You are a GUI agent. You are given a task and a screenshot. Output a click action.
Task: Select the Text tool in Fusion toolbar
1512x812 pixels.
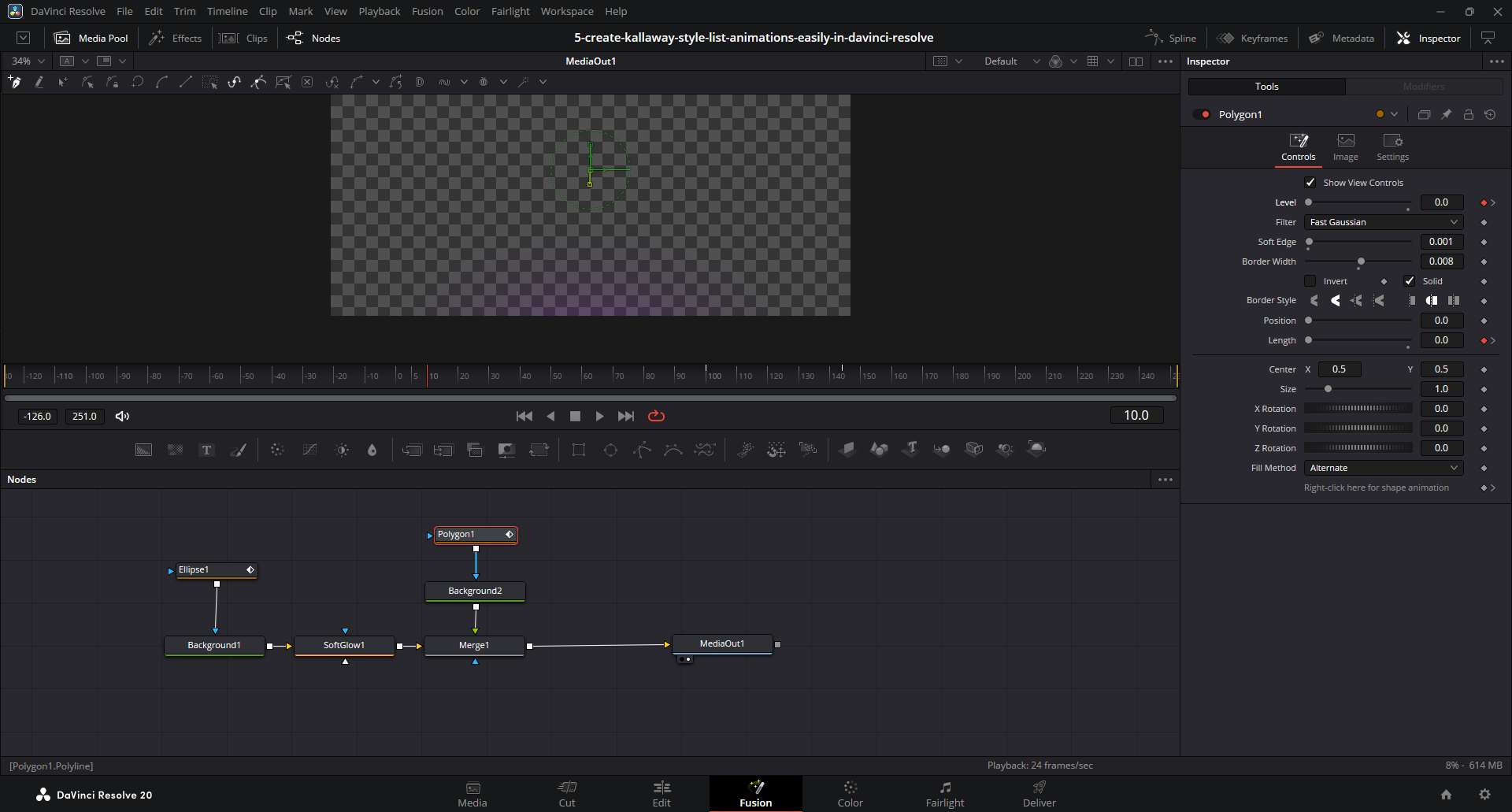(x=206, y=450)
